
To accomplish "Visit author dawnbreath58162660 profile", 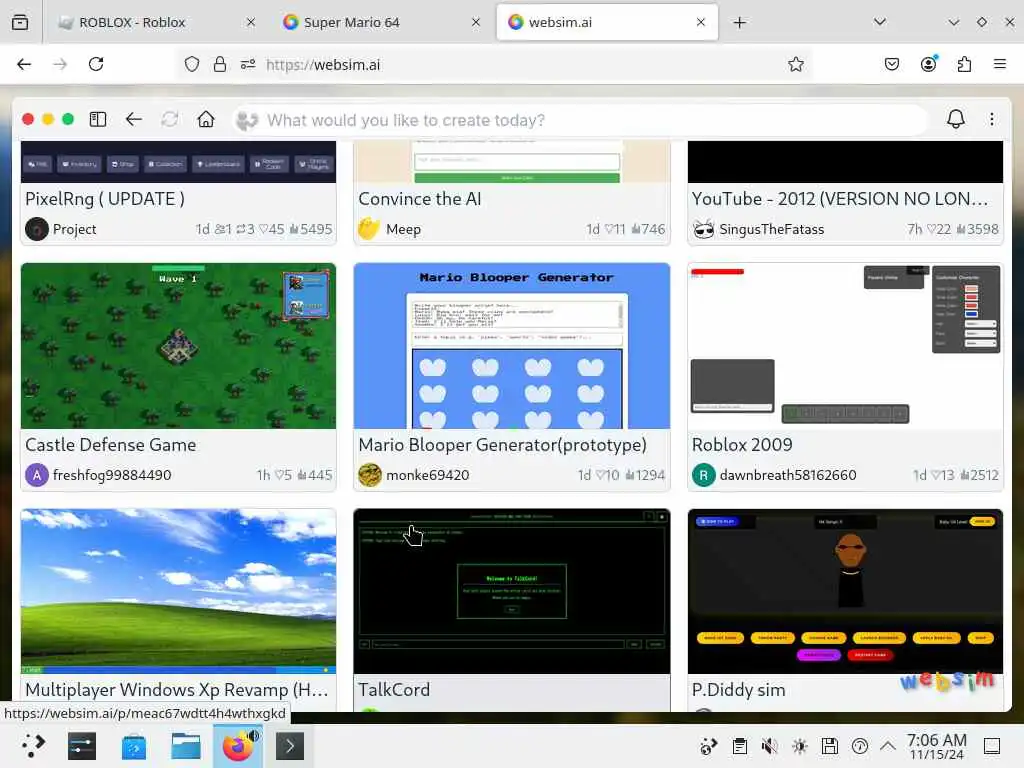I will (788, 475).
